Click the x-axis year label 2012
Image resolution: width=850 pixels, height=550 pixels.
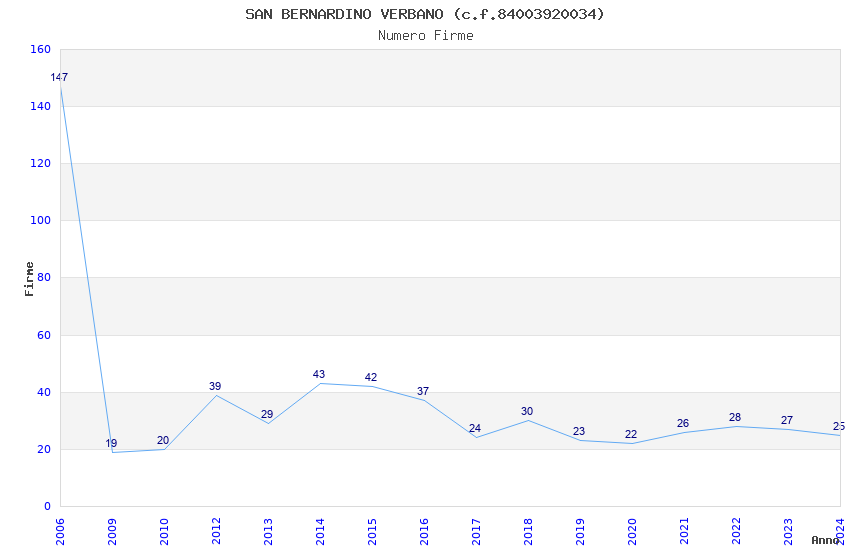pyautogui.click(x=216, y=532)
